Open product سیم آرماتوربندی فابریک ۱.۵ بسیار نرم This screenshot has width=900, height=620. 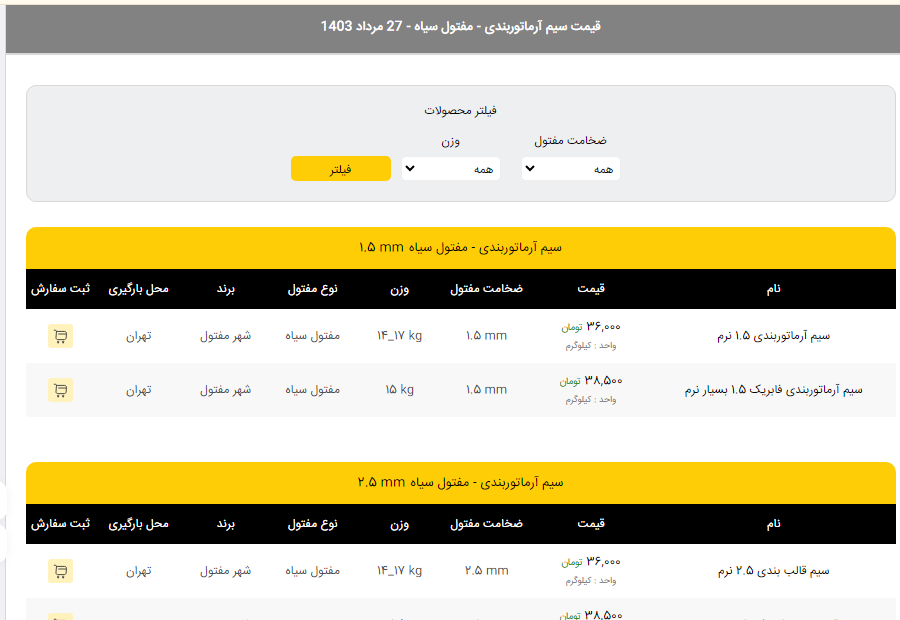[773, 390]
